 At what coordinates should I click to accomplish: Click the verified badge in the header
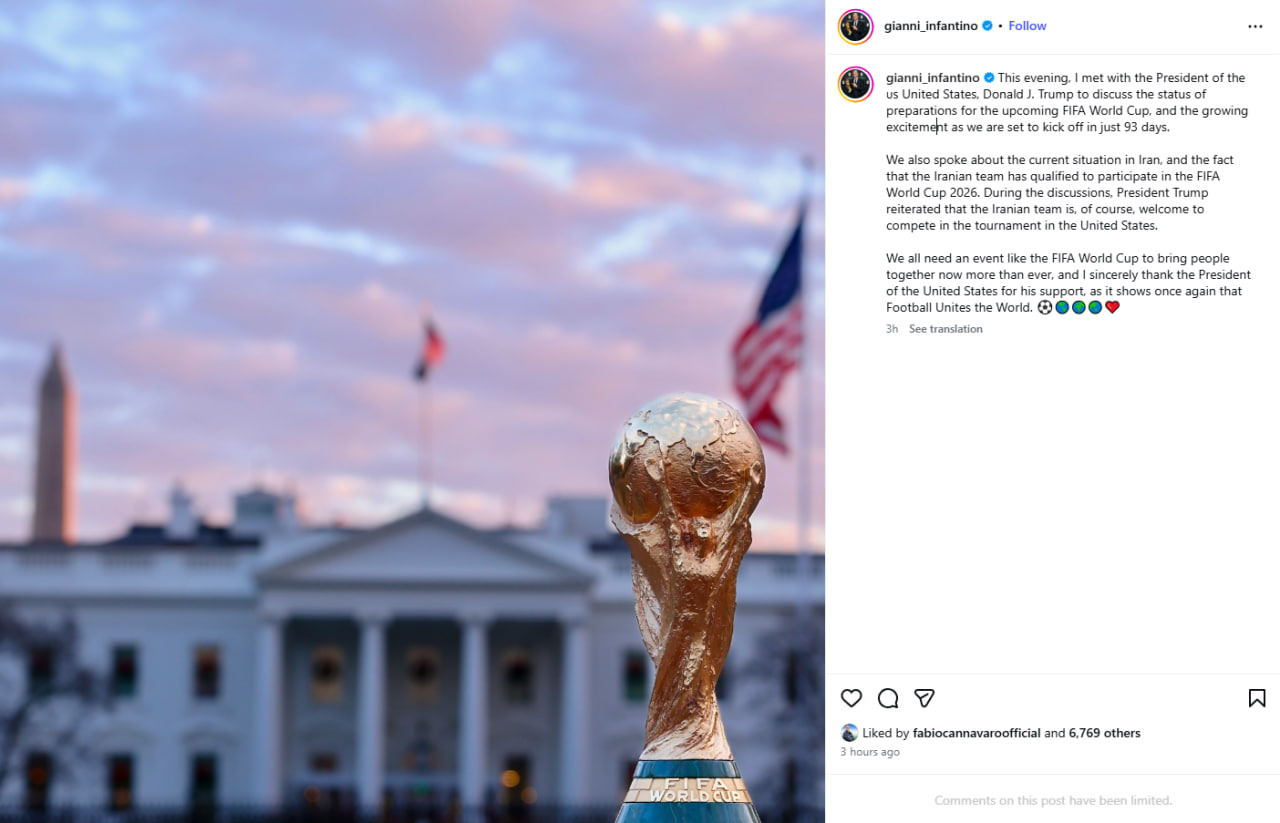(x=988, y=26)
